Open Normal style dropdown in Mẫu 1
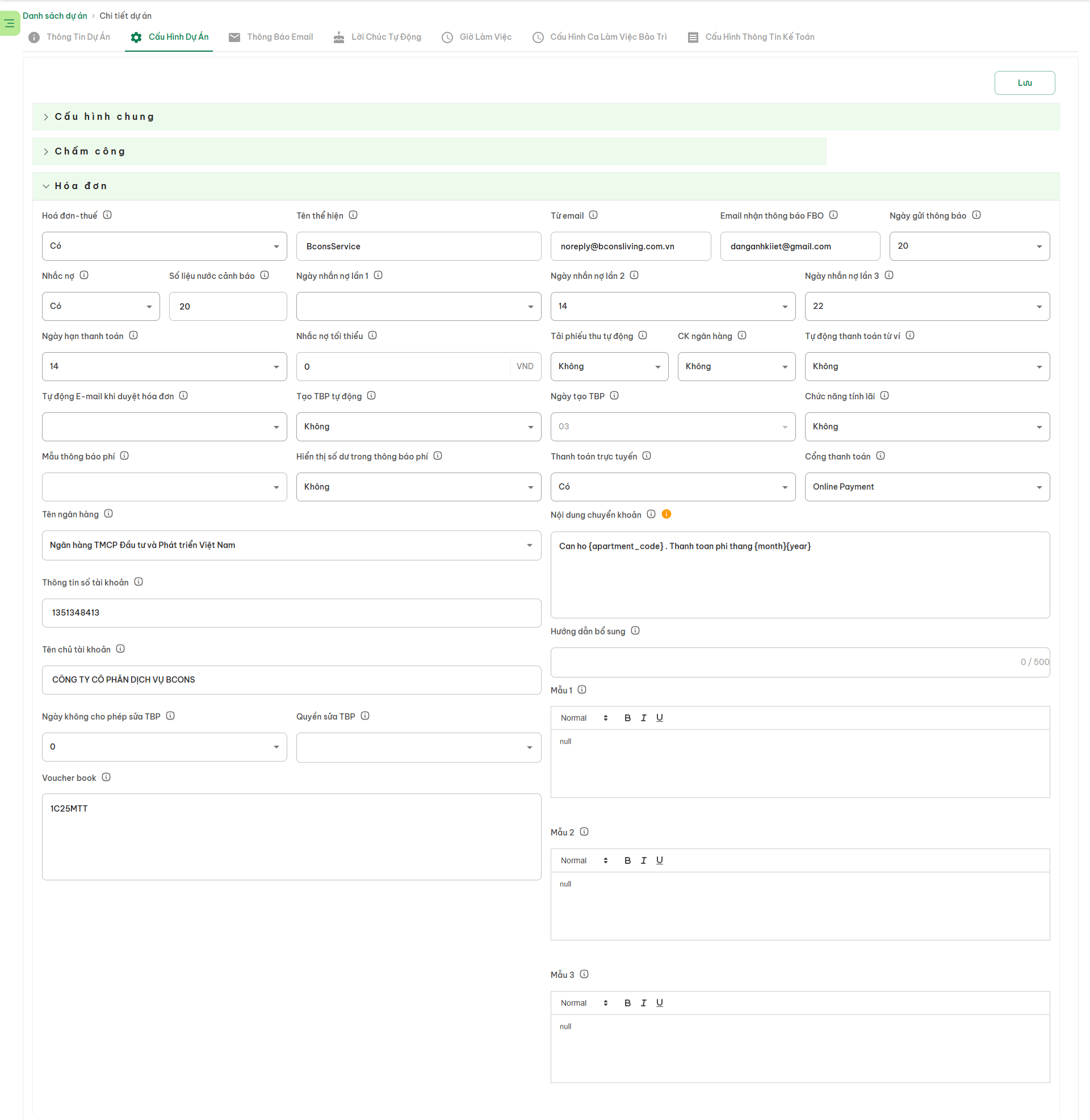The width and height of the screenshot is (1090, 1120). tap(584, 718)
